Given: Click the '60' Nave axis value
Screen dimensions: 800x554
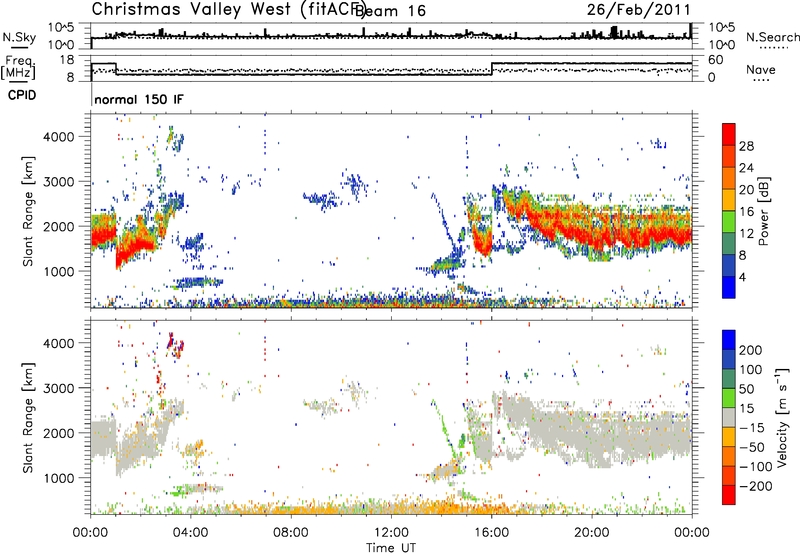Looking at the screenshot, I should pyautogui.click(x=716, y=60).
